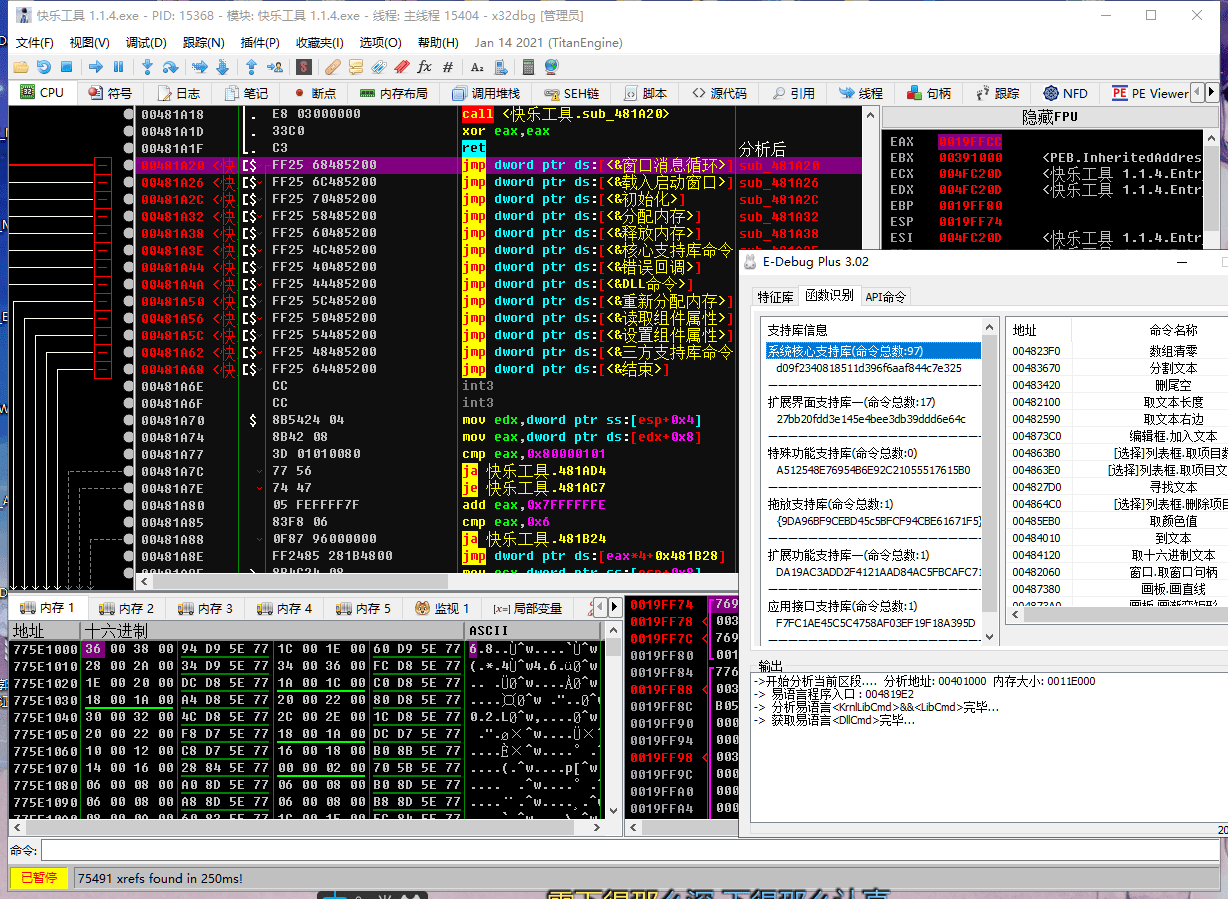Switch to the 符号 tab
Image resolution: width=1228 pixels, height=899 pixels.
[110, 93]
